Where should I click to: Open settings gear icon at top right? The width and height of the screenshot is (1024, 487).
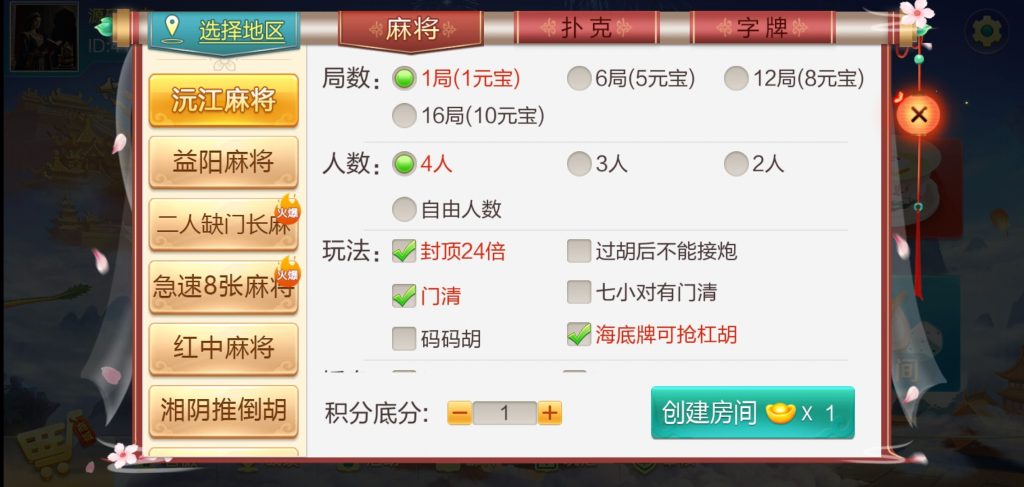click(987, 31)
